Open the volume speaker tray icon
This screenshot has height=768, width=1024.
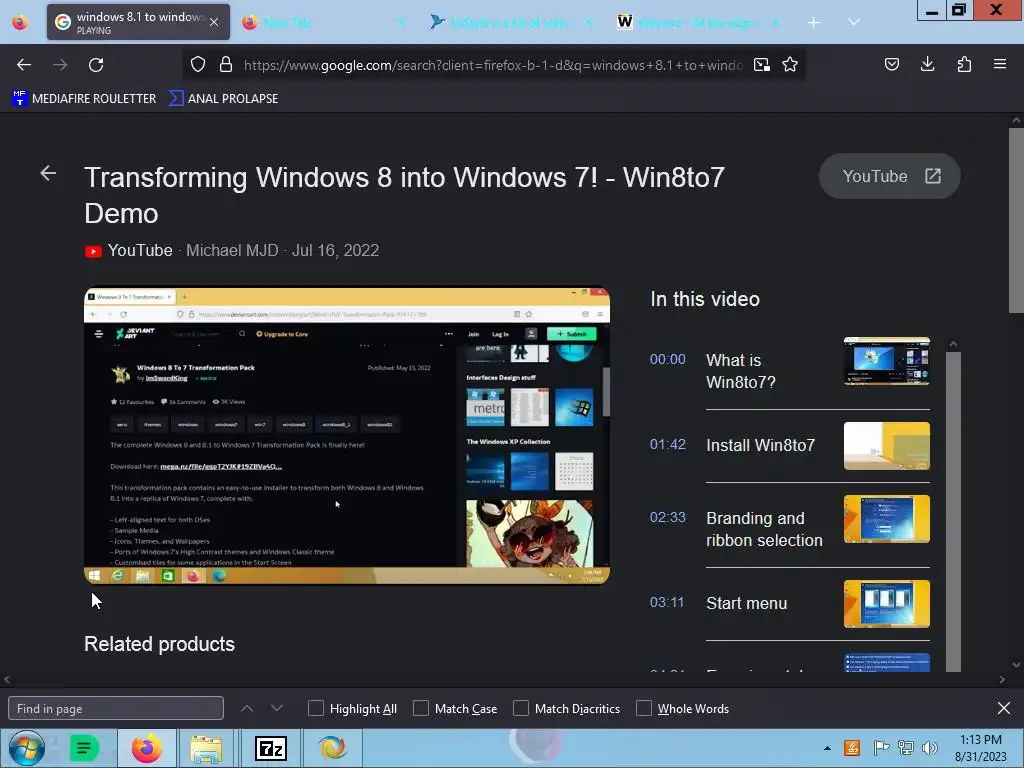929,748
